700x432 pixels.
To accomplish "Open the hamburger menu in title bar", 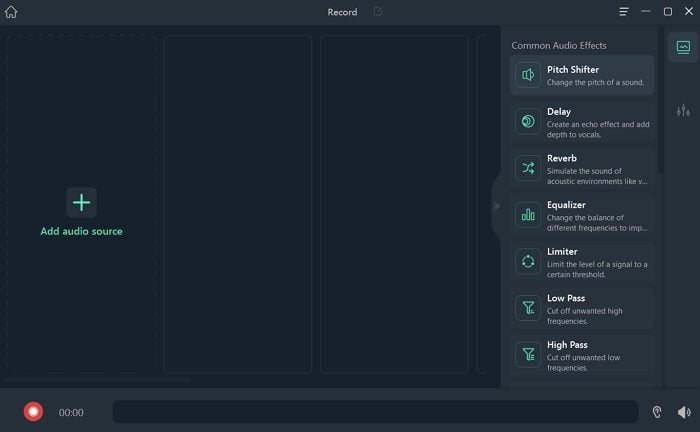I will pos(624,12).
